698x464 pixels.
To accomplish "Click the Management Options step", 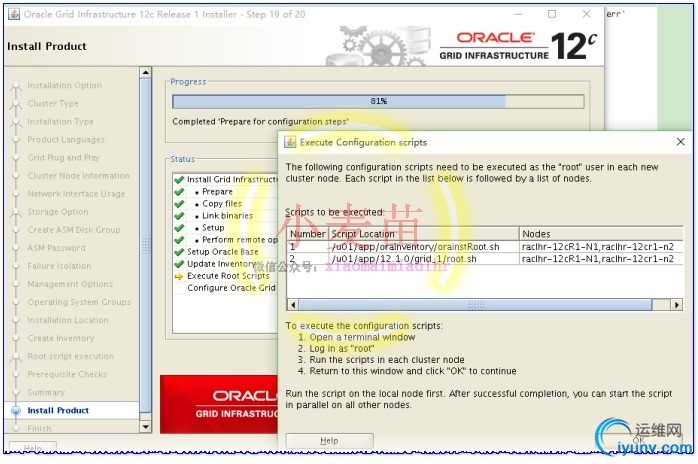I will pyautogui.click(x=70, y=284).
